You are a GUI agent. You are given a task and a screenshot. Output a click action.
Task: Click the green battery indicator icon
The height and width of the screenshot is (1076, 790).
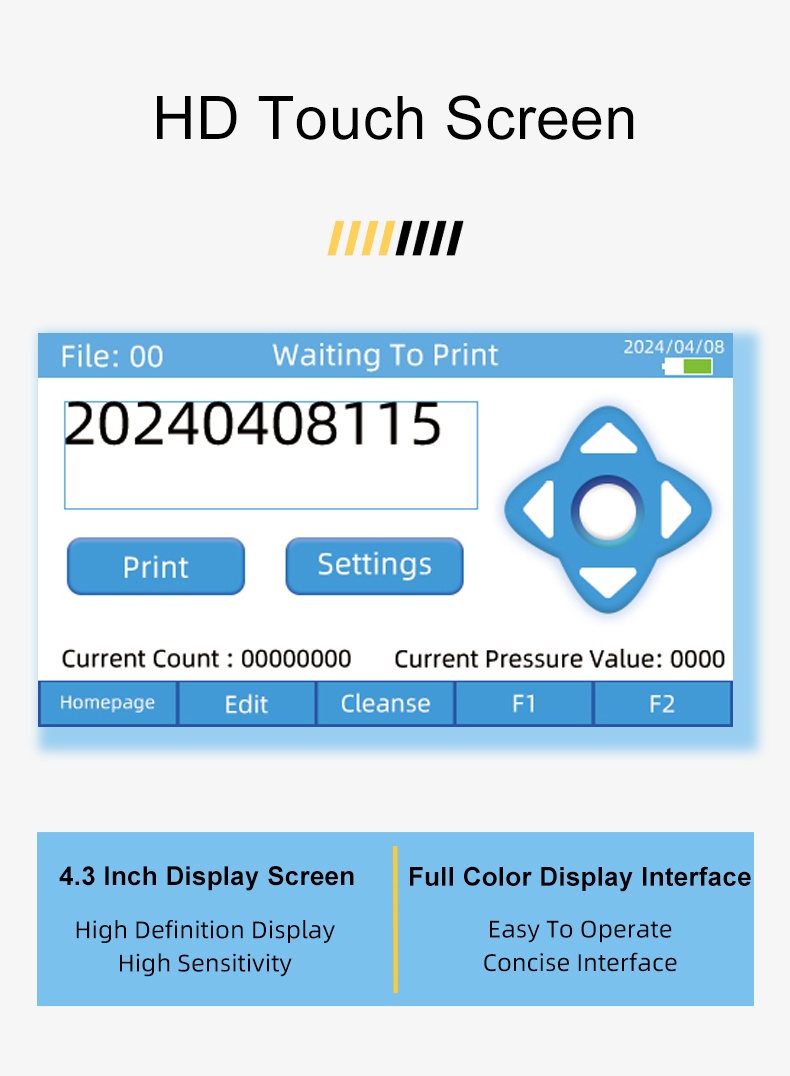tap(688, 366)
